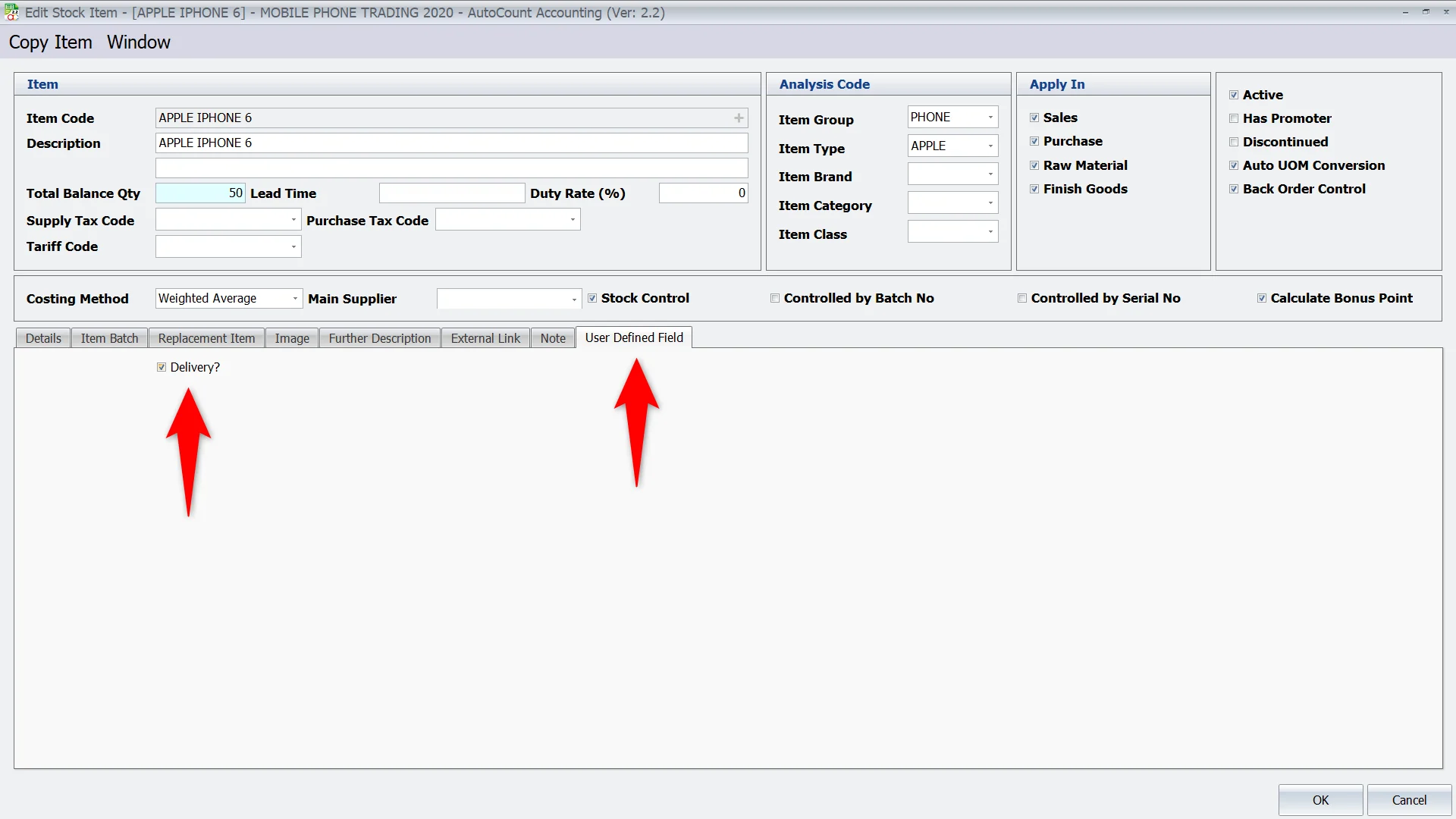The width and height of the screenshot is (1456, 819).
Task: Uncheck the Delivery? user defined checkbox
Action: 162,367
